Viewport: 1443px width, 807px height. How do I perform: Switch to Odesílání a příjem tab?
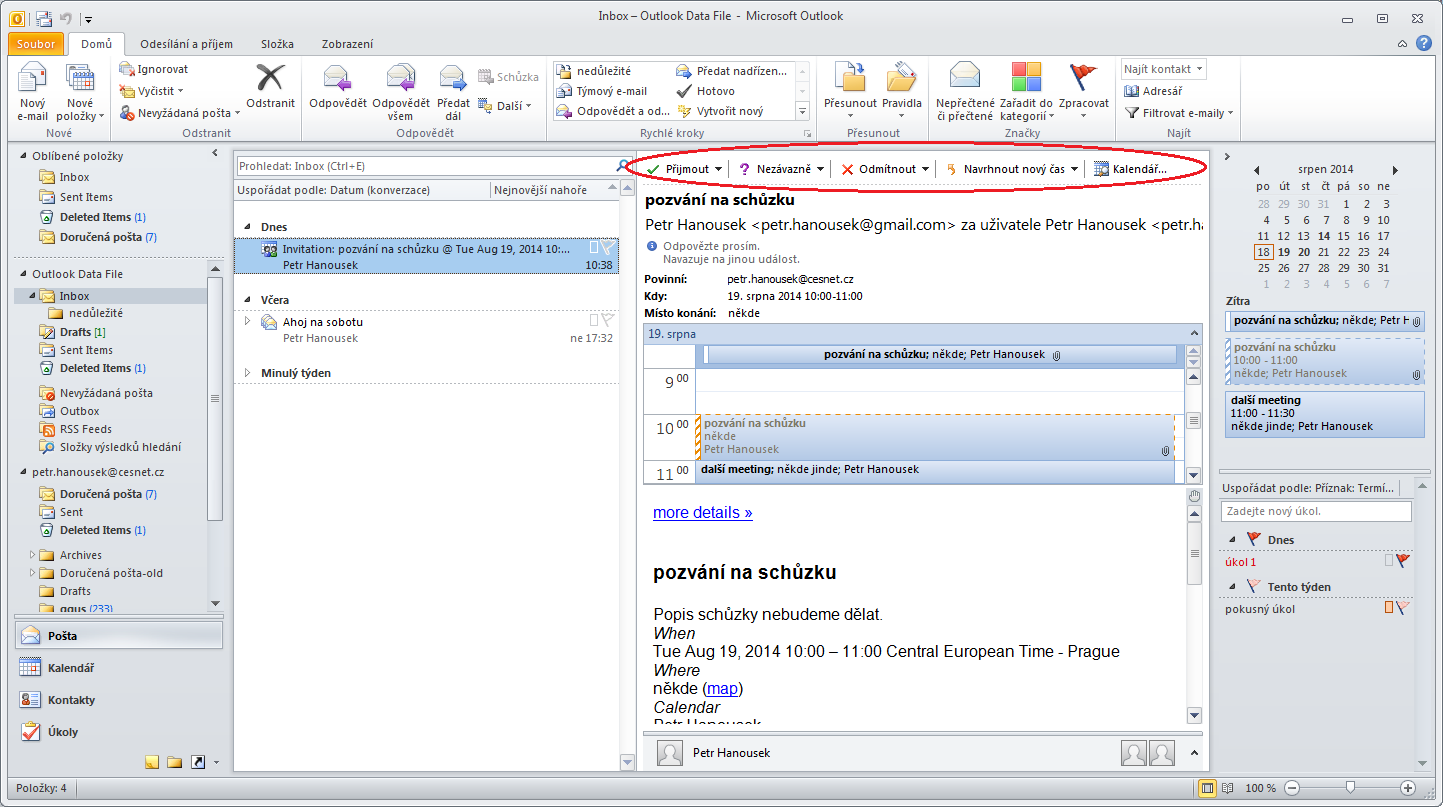pos(187,44)
